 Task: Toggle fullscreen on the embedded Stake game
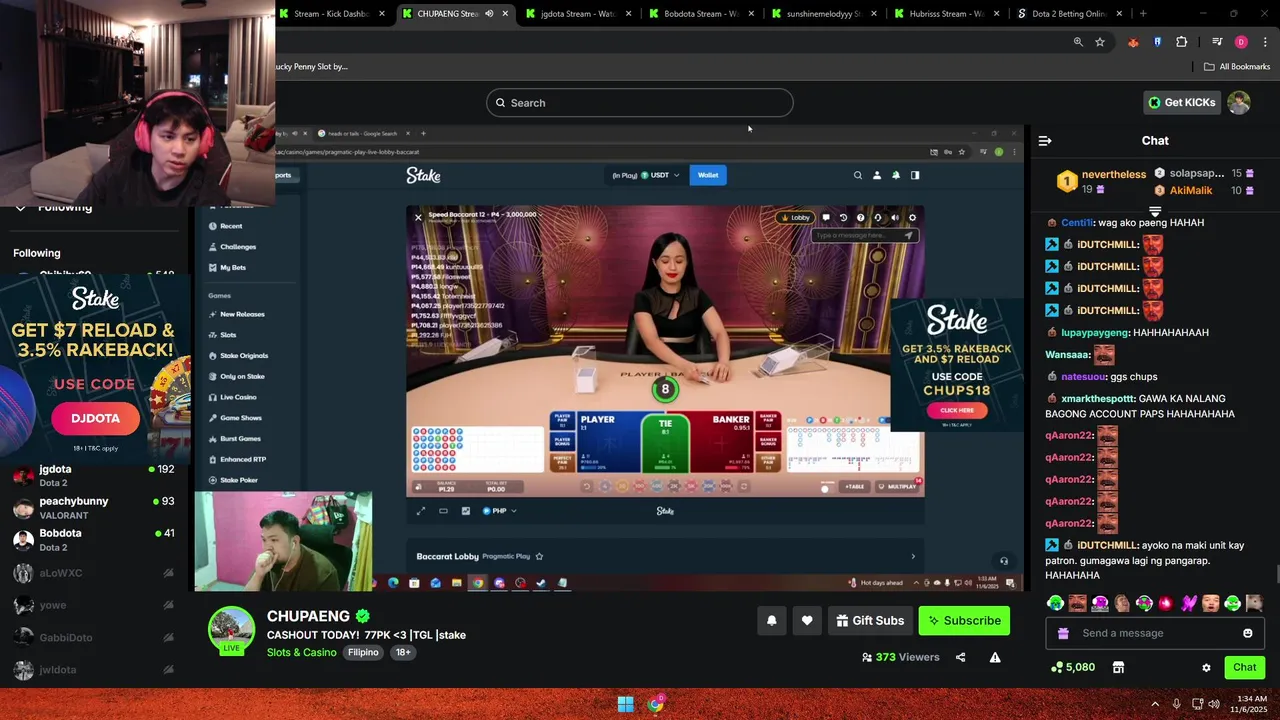(x=421, y=511)
